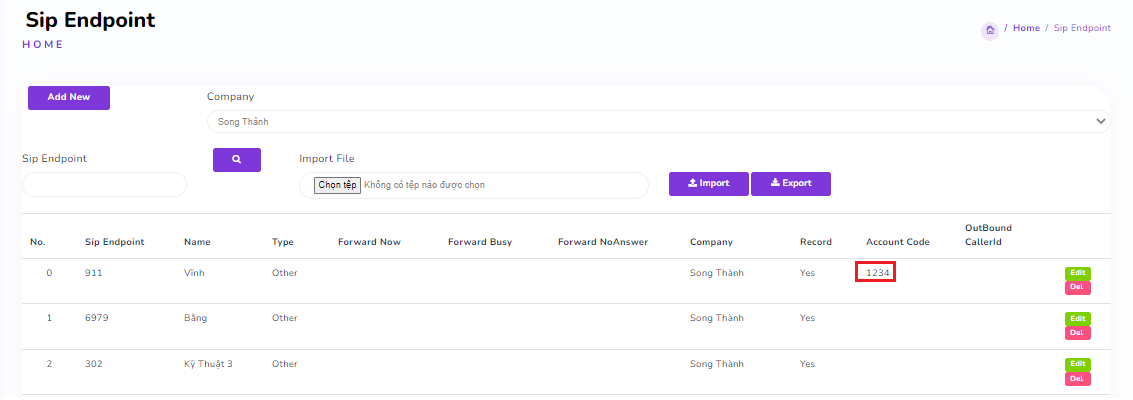Click the home icon in breadcrumb
1133x400 pixels.
pyautogui.click(x=990, y=30)
